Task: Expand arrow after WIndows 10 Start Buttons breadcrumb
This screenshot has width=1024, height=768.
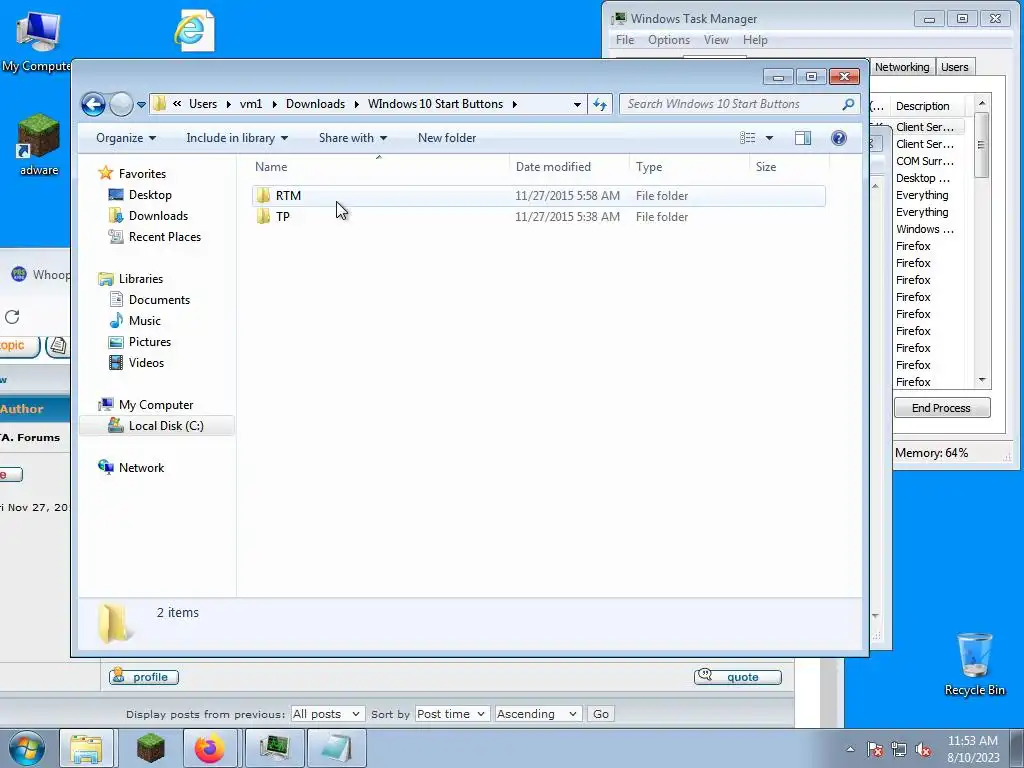Action: tap(515, 104)
